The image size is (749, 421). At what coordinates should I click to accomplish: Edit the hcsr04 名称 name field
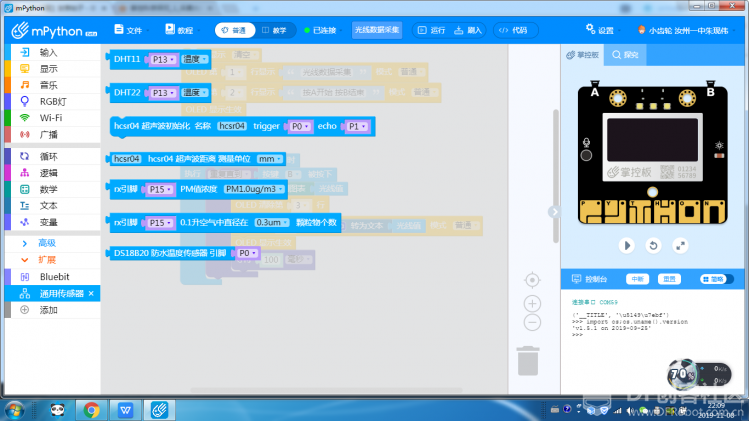(x=232, y=126)
